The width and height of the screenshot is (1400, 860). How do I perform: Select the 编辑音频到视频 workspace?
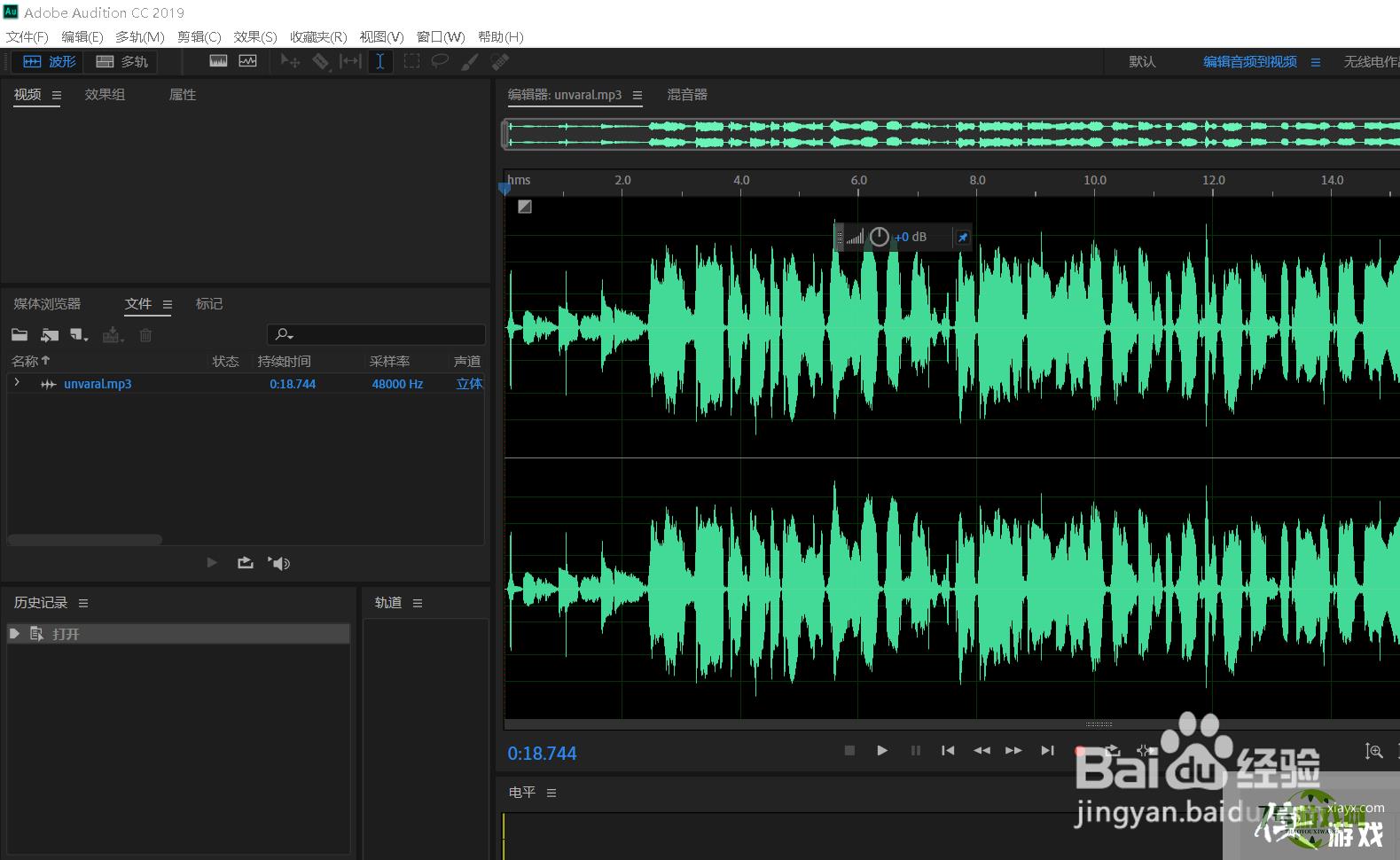click(1250, 62)
